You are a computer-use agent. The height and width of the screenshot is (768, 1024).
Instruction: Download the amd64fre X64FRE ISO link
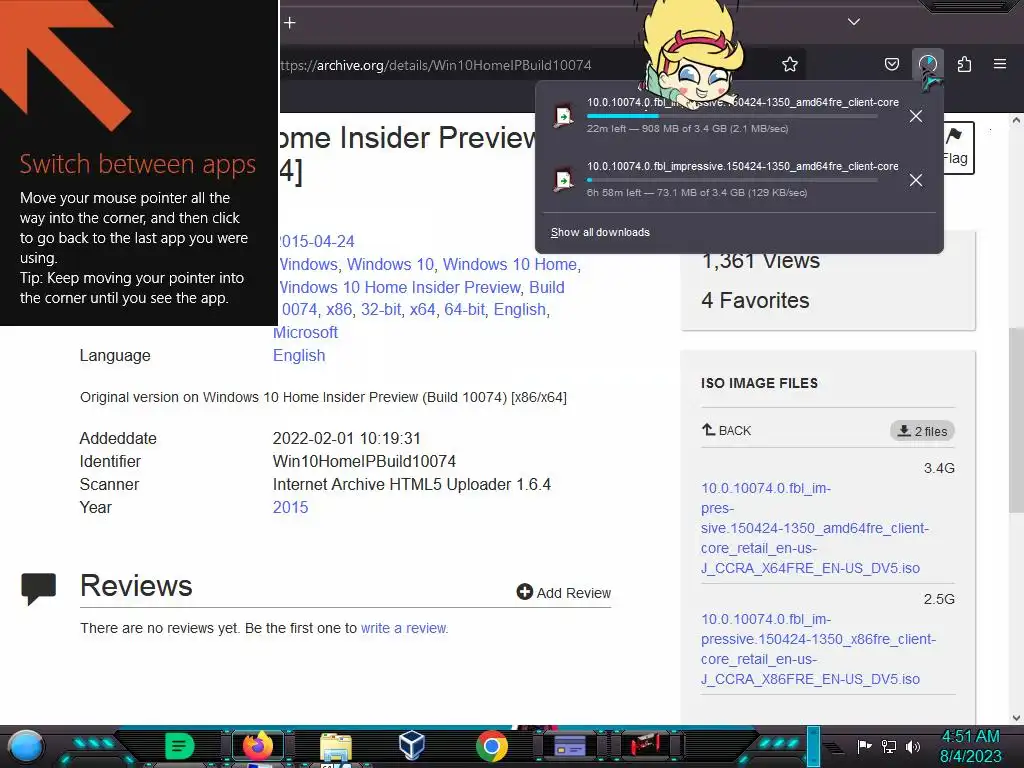click(x=814, y=528)
